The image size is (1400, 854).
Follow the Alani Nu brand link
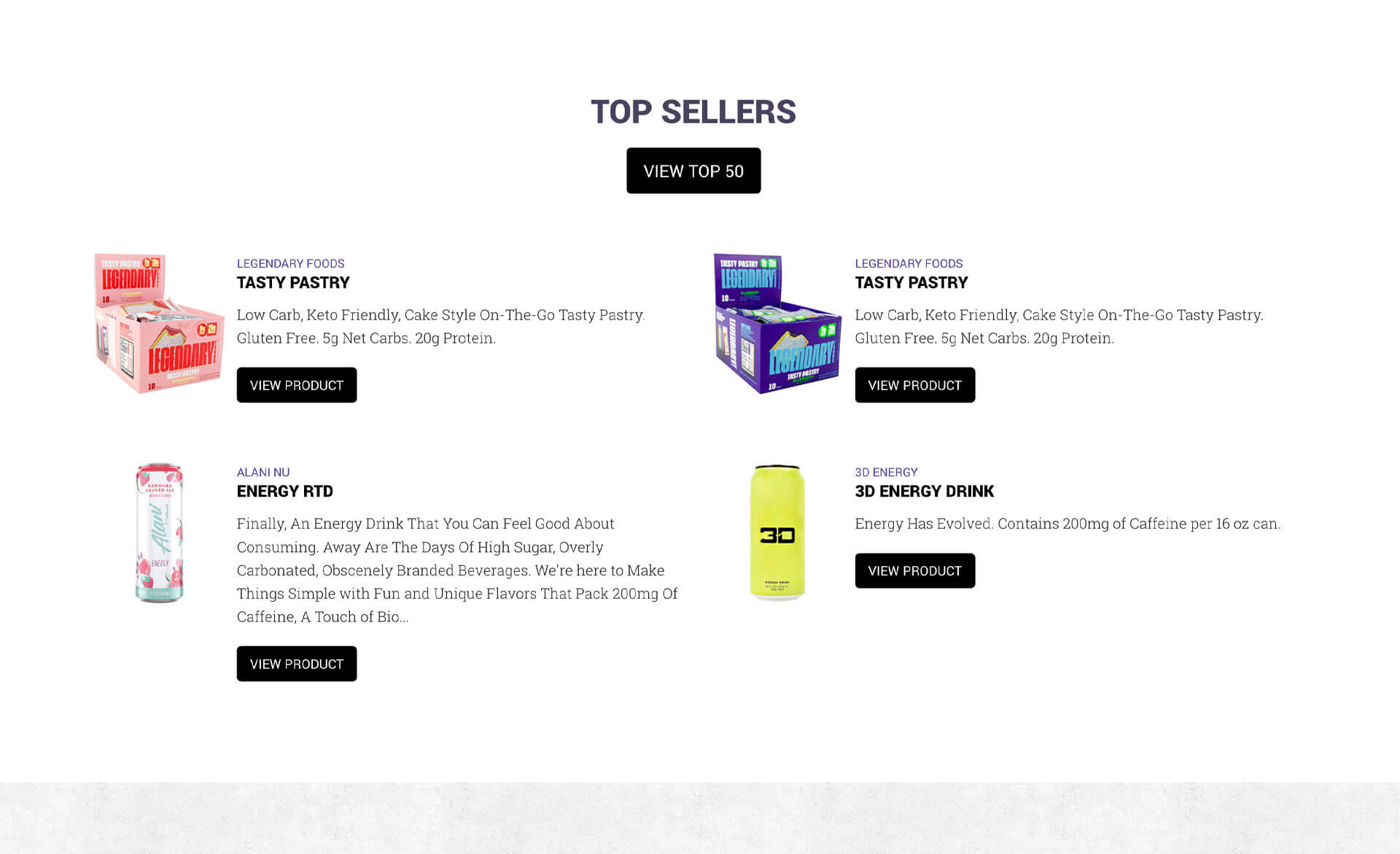click(262, 472)
